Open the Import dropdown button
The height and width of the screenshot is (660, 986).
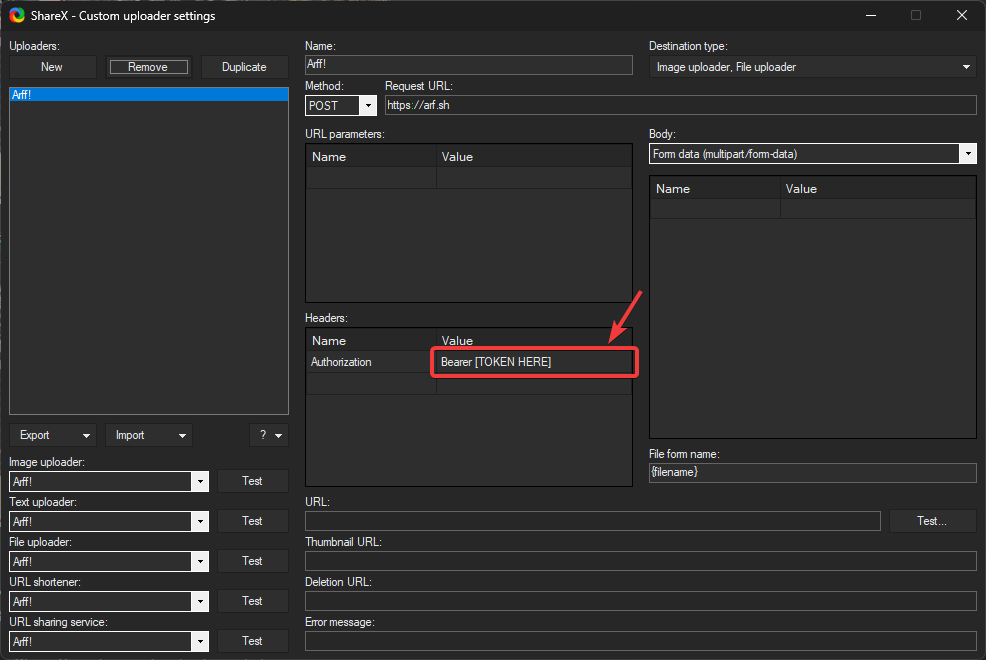[x=149, y=435]
